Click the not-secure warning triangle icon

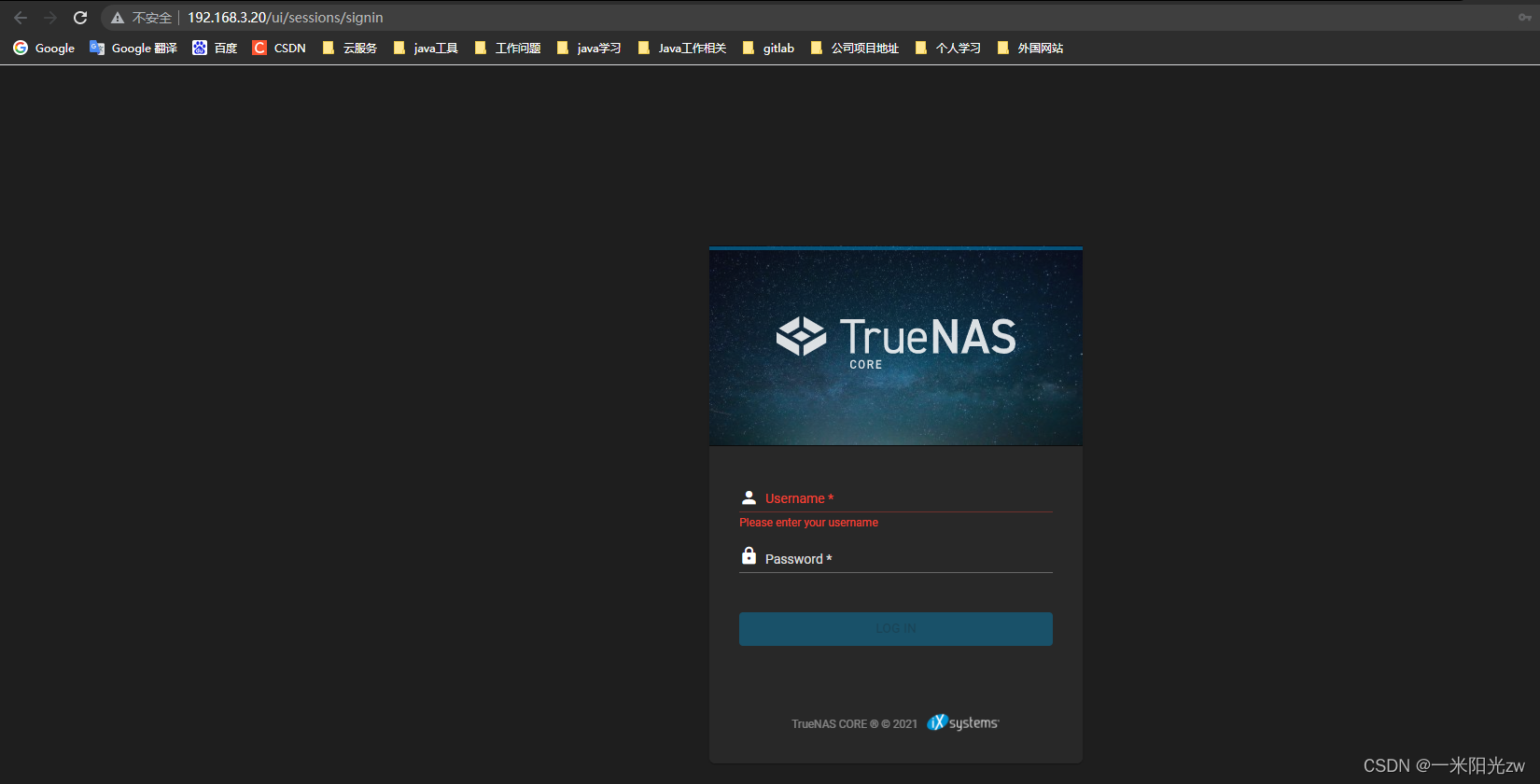click(x=118, y=18)
